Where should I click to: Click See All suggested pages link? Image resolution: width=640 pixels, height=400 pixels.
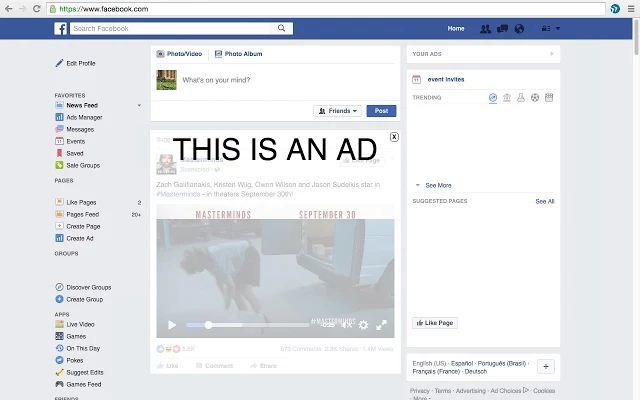click(544, 201)
